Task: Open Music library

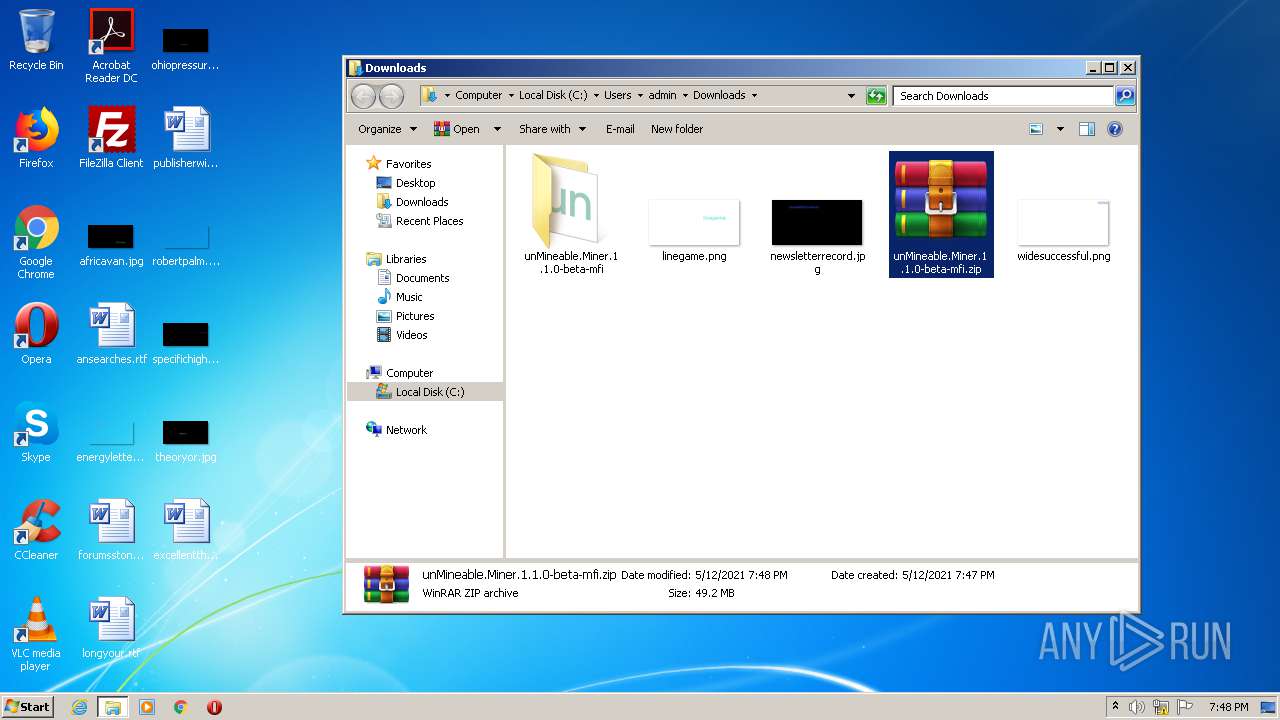Action: (x=409, y=297)
